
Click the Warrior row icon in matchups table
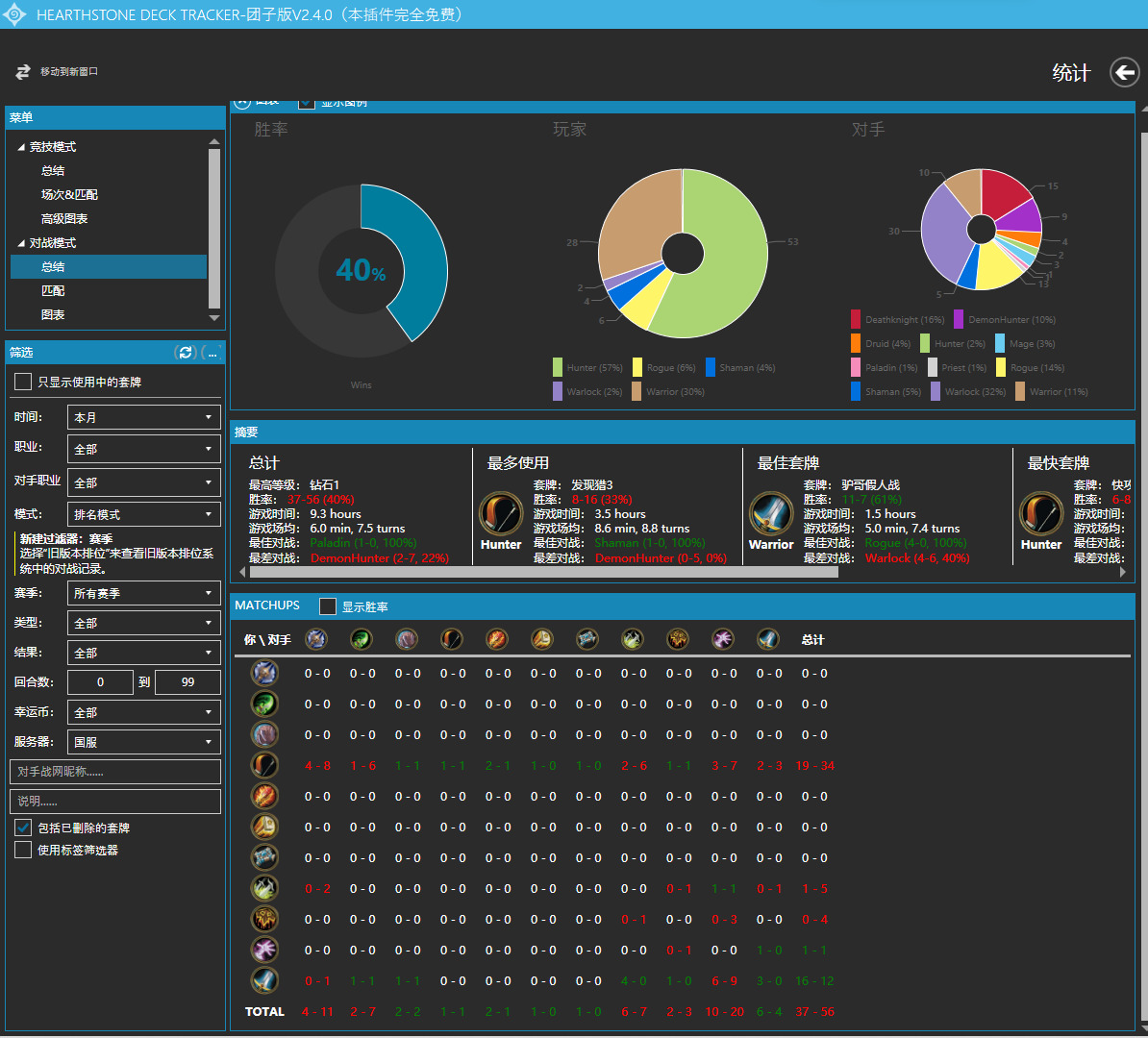pyautogui.click(x=264, y=981)
